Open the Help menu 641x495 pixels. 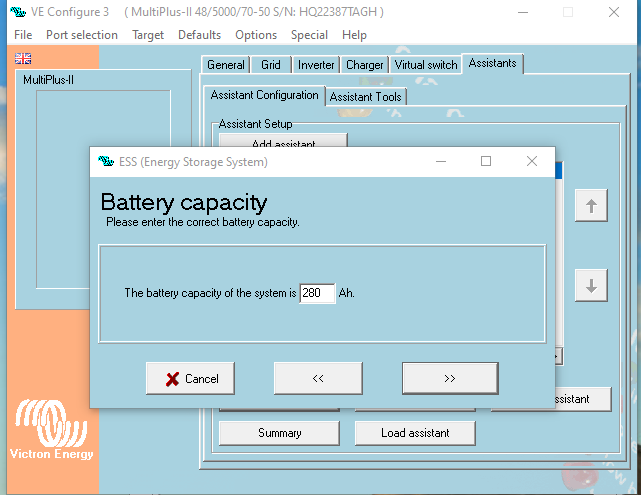point(354,35)
